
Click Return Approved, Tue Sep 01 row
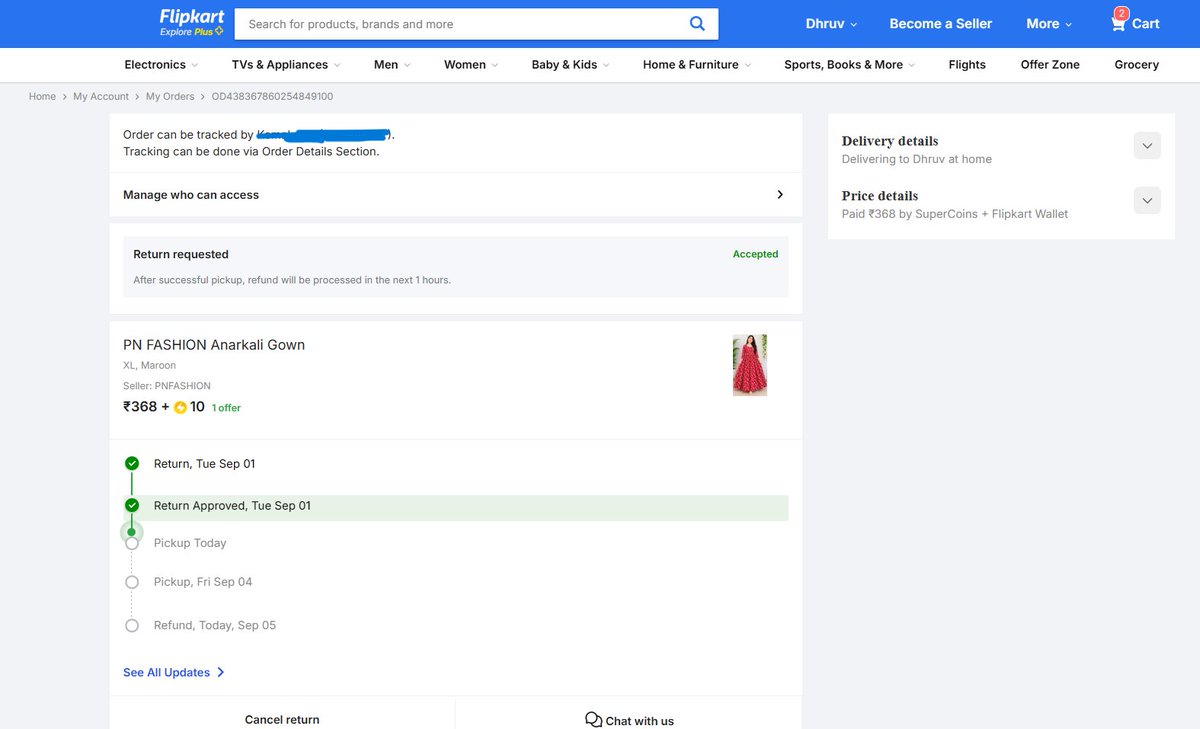coord(456,506)
